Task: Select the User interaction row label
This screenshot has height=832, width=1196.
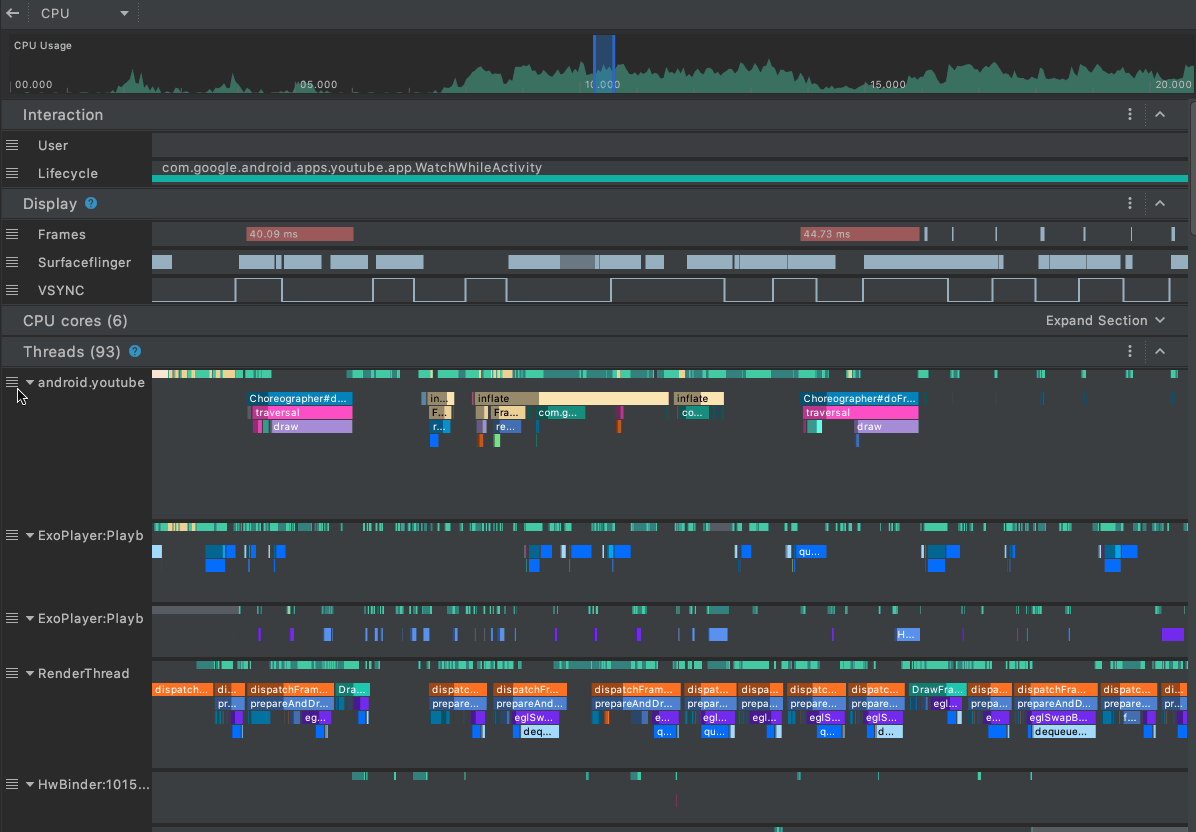Action: pyautogui.click(x=53, y=145)
